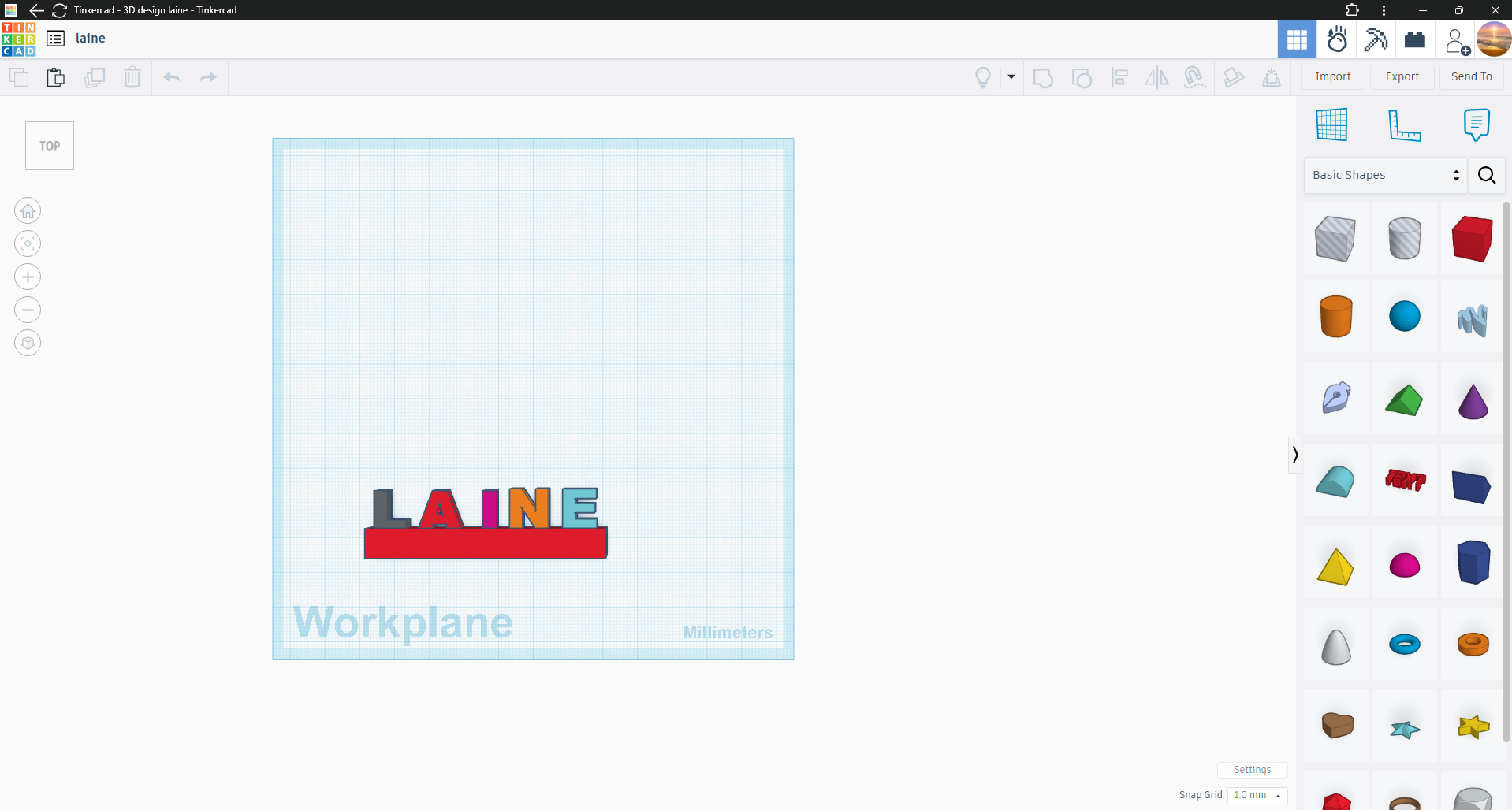
Task: Switch to Blocks pickaxe mode
Action: pyautogui.click(x=1376, y=39)
